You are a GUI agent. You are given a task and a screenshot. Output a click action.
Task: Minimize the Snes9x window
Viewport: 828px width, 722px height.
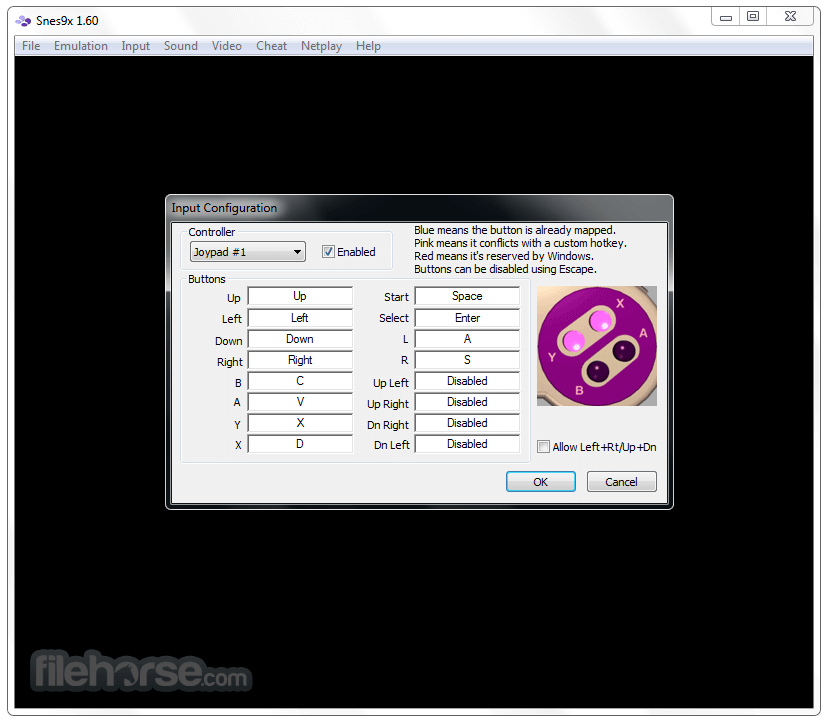coord(726,17)
